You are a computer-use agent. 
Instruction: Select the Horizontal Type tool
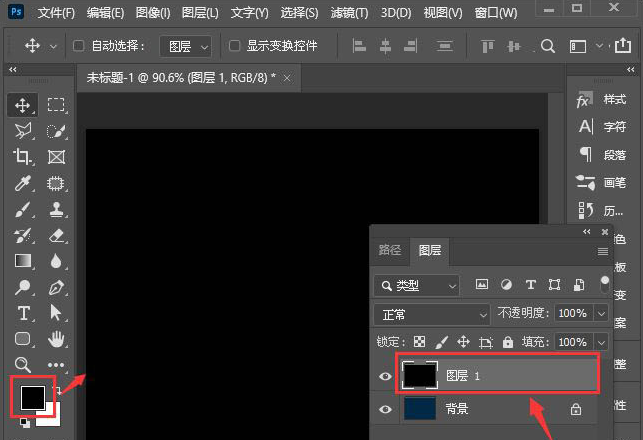pyautogui.click(x=23, y=313)
